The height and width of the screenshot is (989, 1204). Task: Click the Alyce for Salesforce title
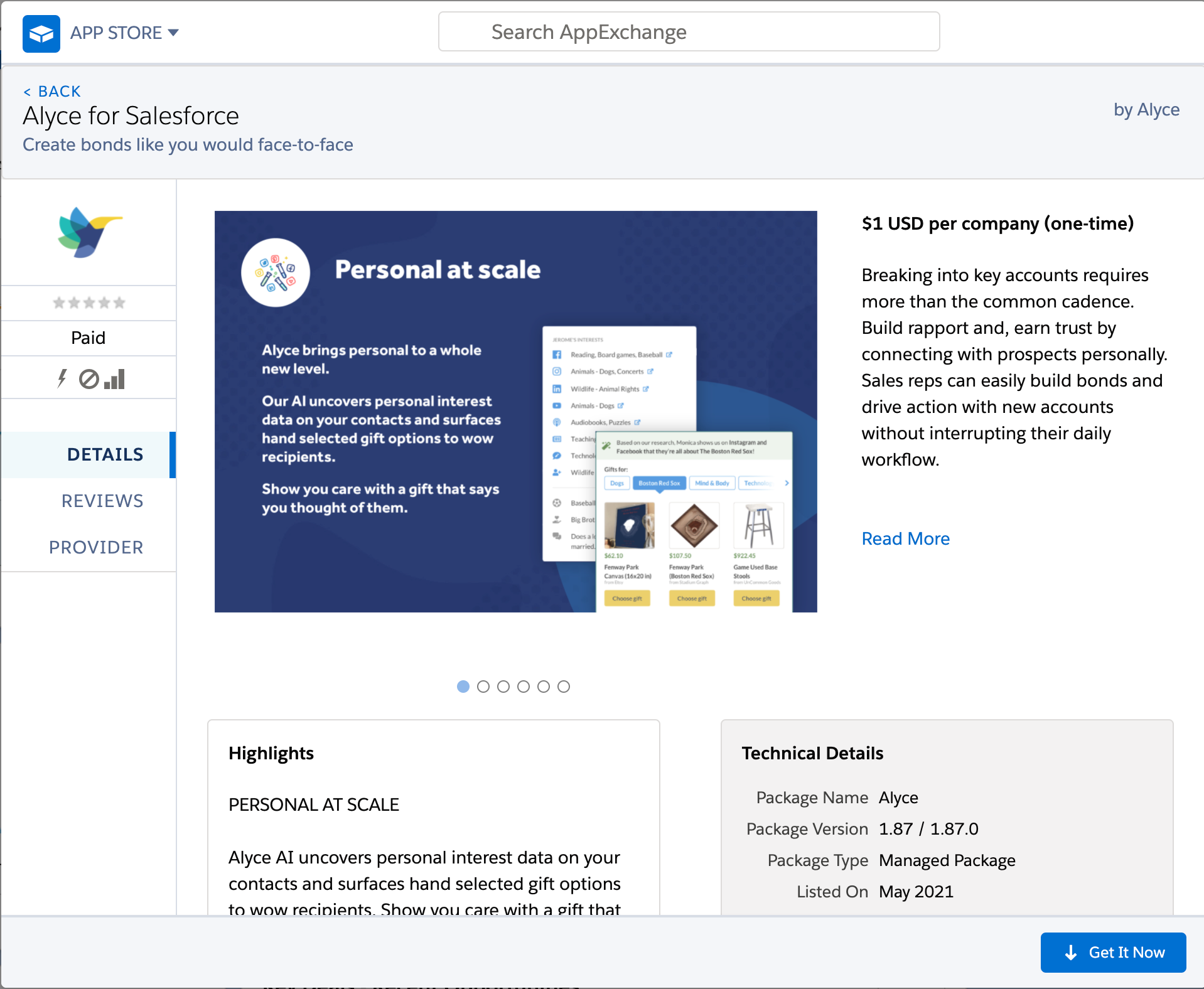point(131,116)
